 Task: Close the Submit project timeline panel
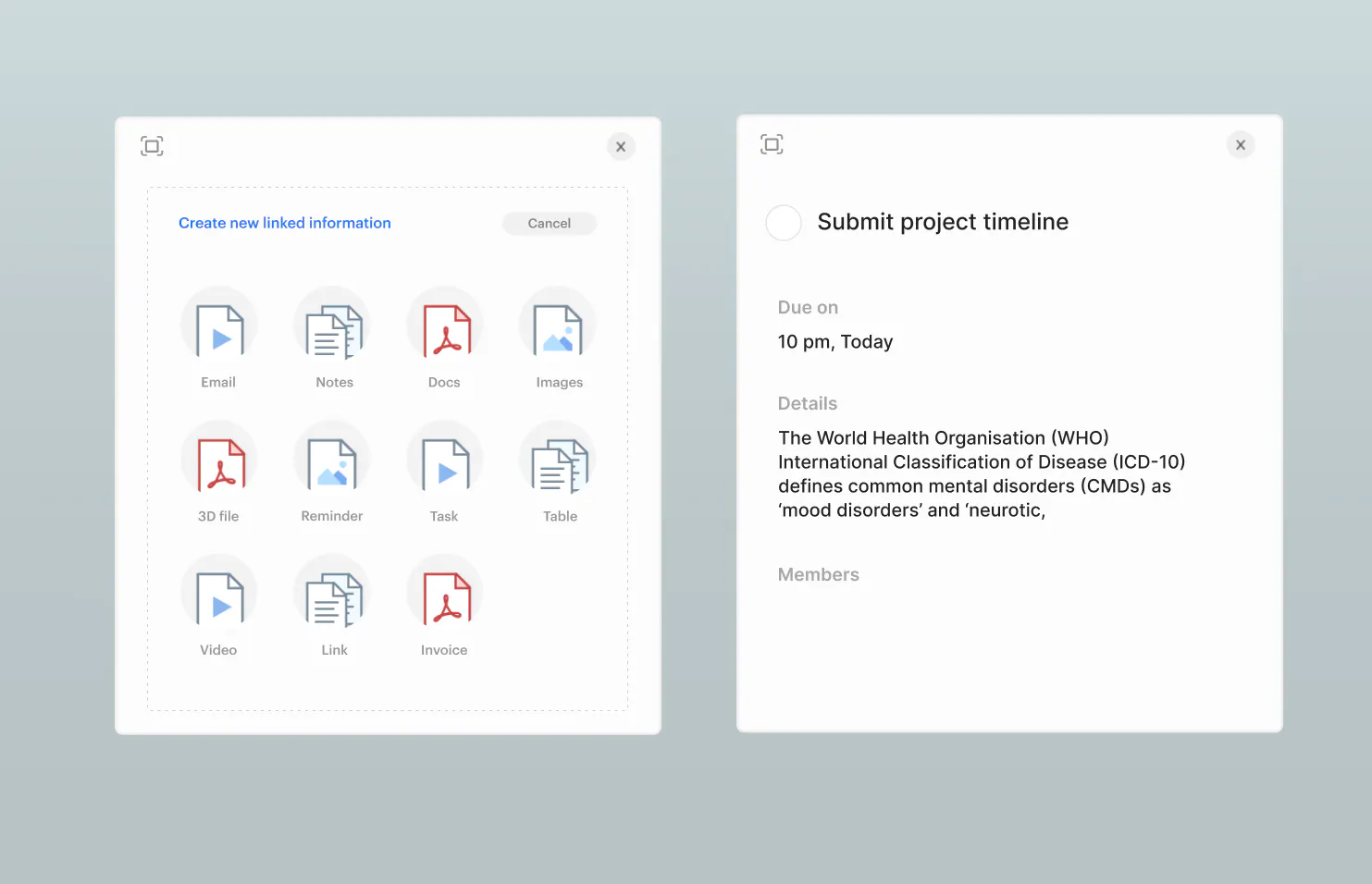click(1241, 144)
